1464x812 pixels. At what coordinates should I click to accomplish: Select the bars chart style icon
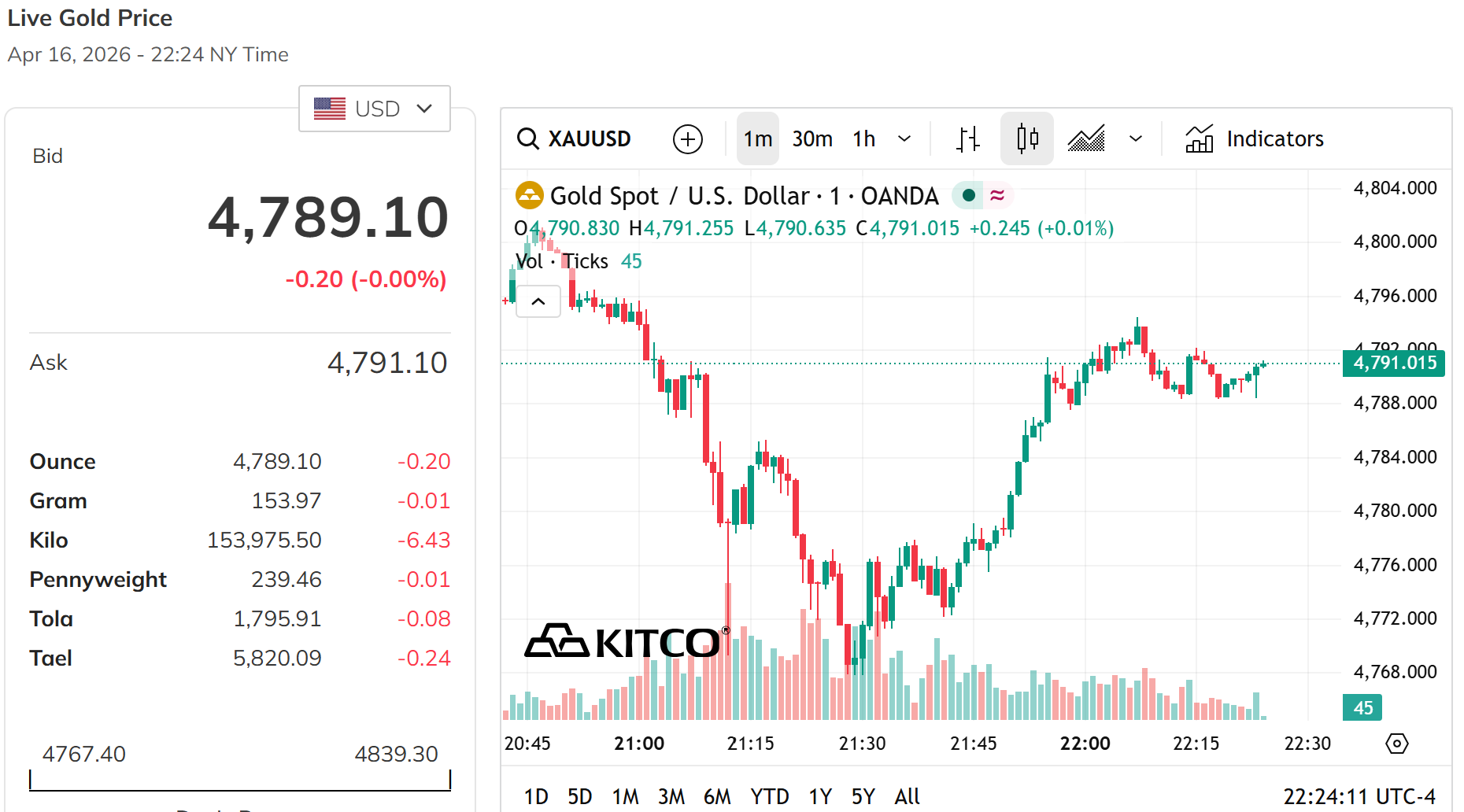tap(967, 139)
